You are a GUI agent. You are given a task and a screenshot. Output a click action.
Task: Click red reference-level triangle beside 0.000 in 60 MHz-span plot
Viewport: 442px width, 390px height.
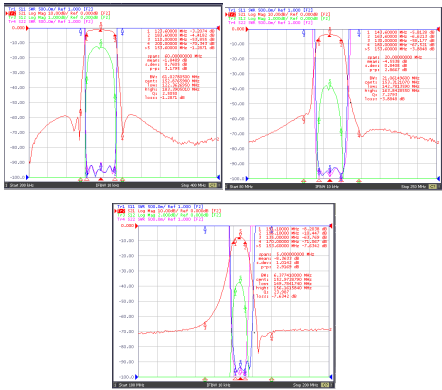28,28
